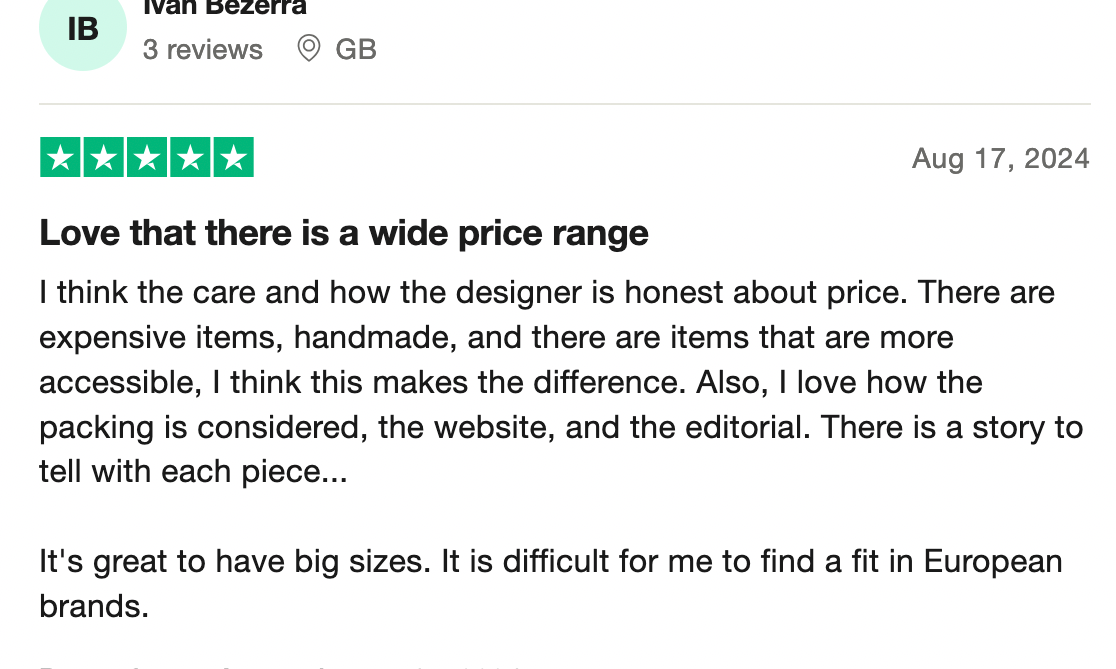Click the sentence starting 'I think the care'
Image resolution: width=1116 pixels, height=669 pixels.
(x=473, y=293)
